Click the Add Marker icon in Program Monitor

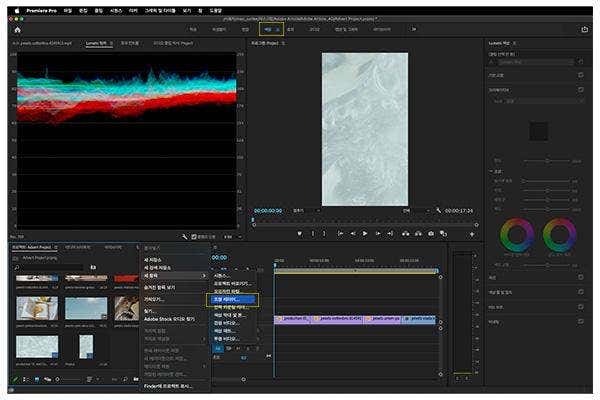298,233
